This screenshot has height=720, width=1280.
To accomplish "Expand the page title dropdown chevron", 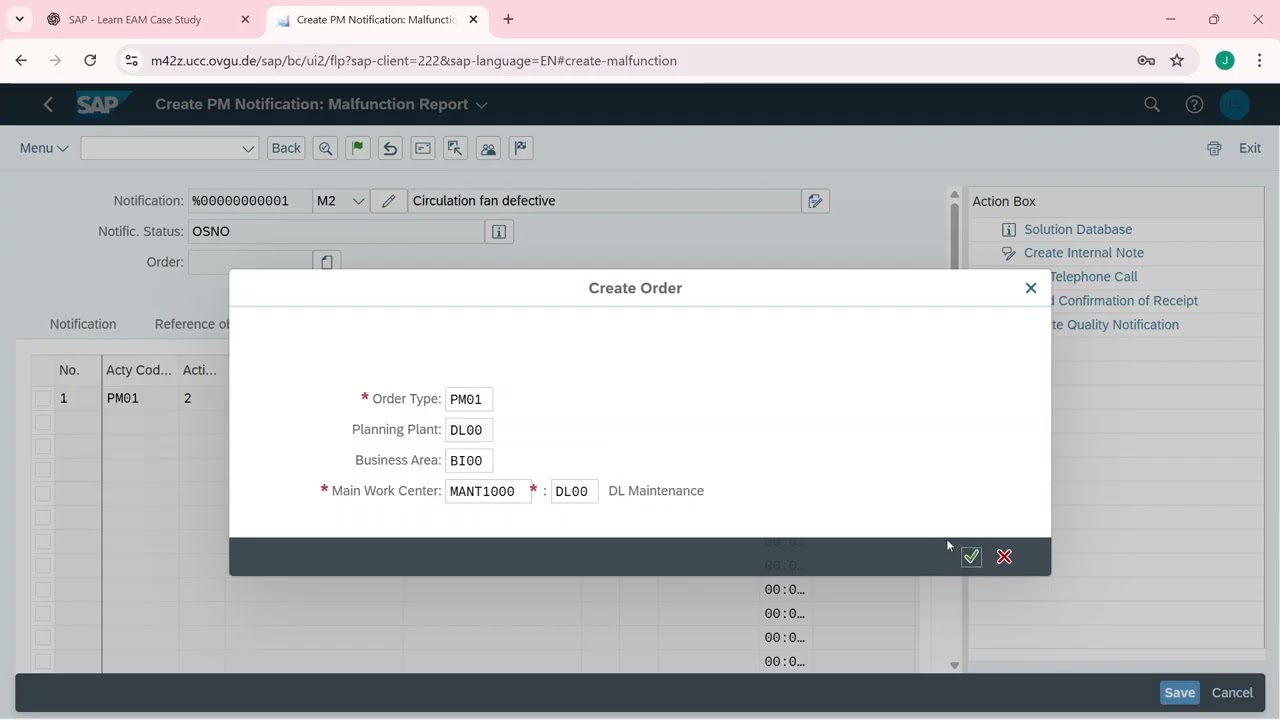I will pos(482,104).
